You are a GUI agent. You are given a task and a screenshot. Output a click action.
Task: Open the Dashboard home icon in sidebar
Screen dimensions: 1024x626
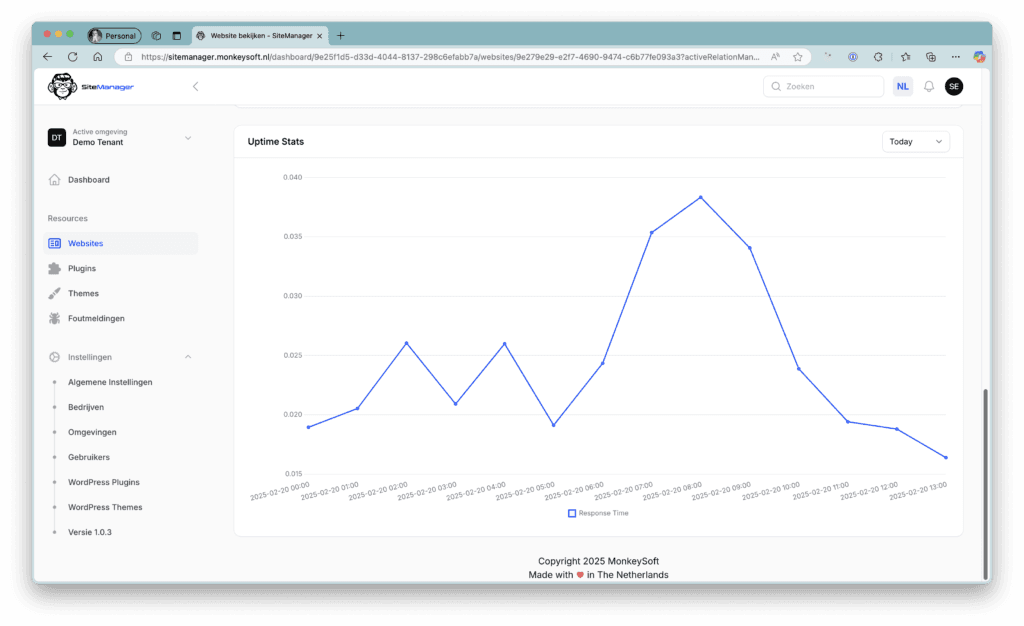[x=54, y=180]
